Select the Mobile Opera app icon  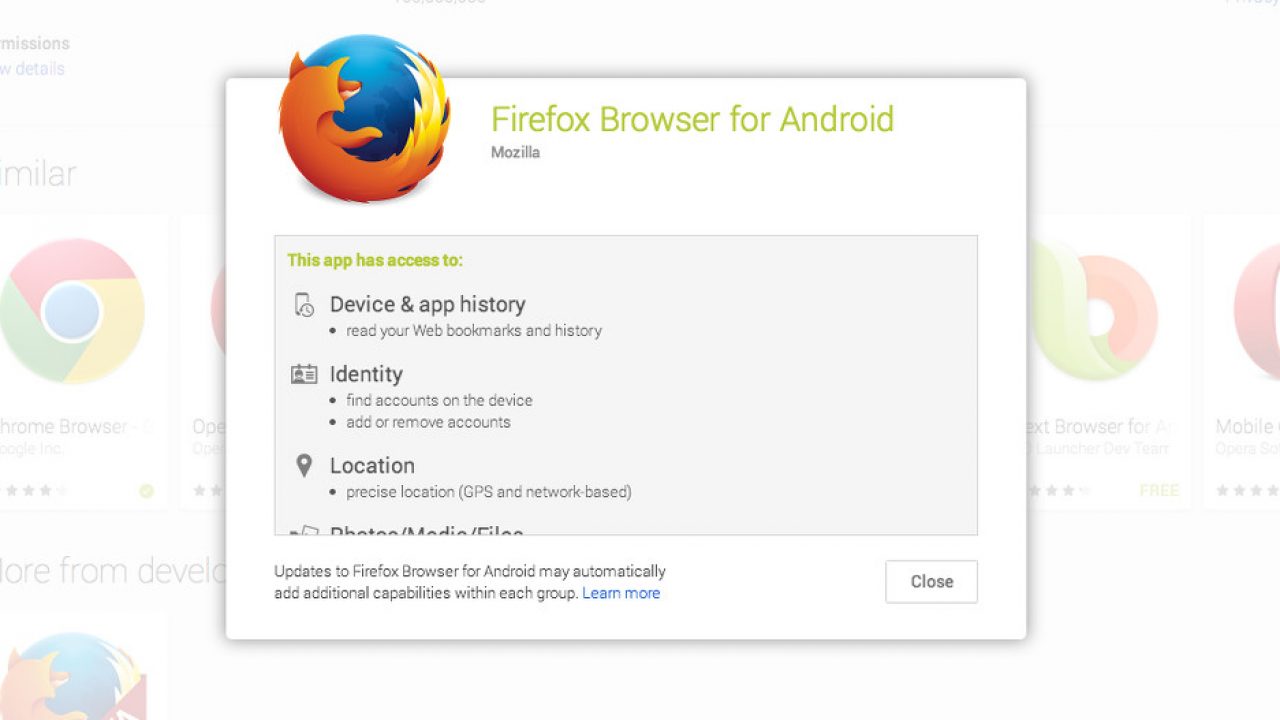[x=1258, y=310]
